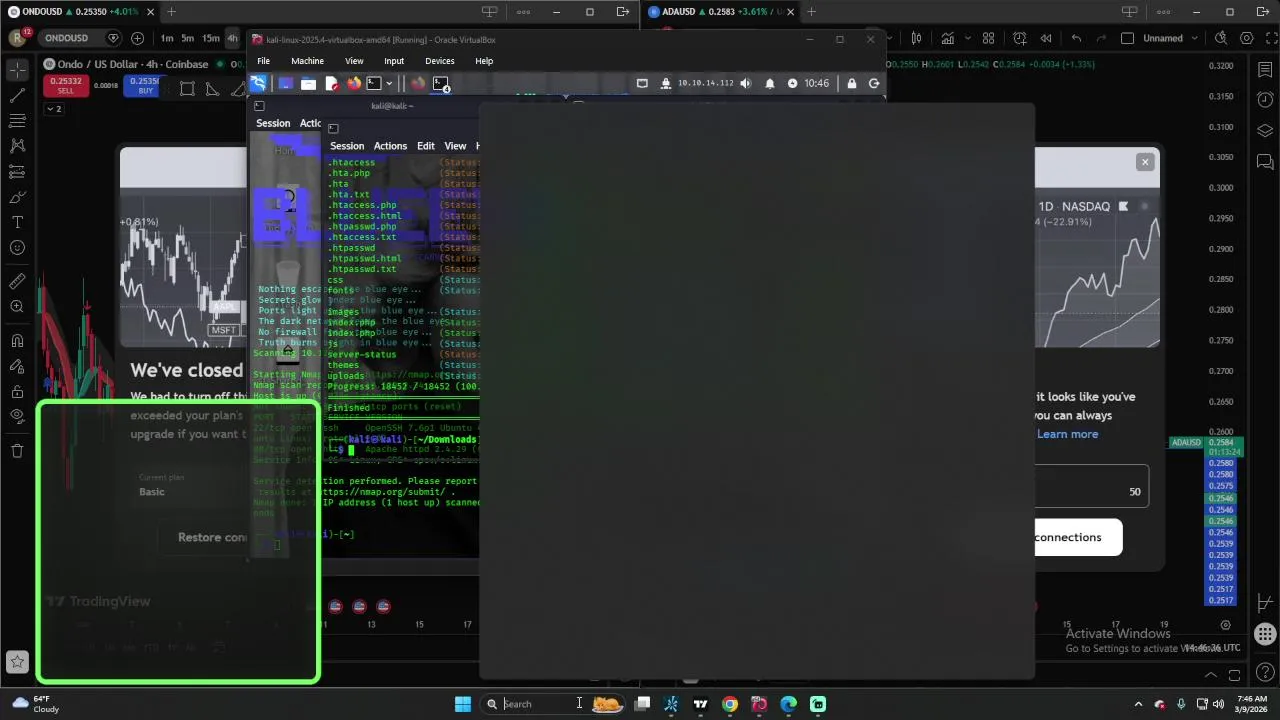Open the Edit menu in front terminal
The width and height of the screenshot is (1280, 720).
pyautogui.click(x=426, y=146)
